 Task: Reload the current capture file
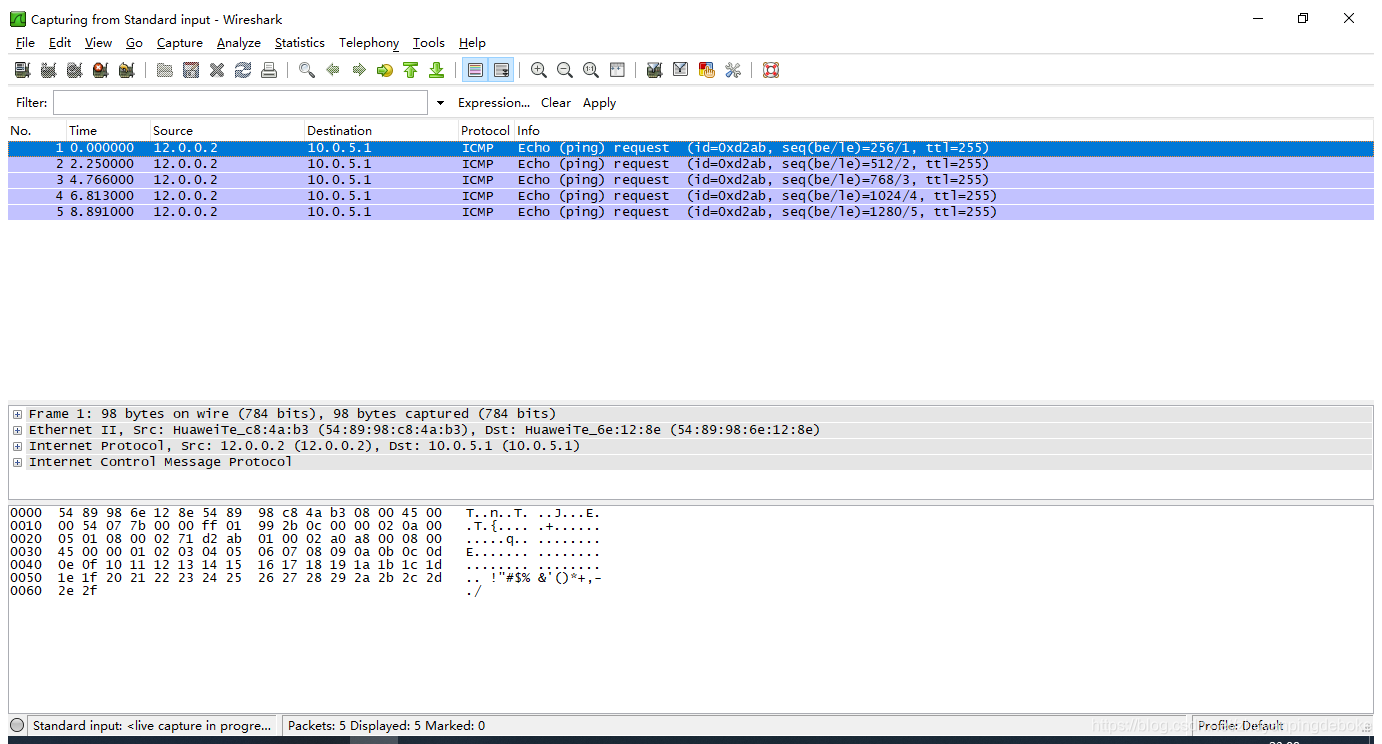point(243,70)
